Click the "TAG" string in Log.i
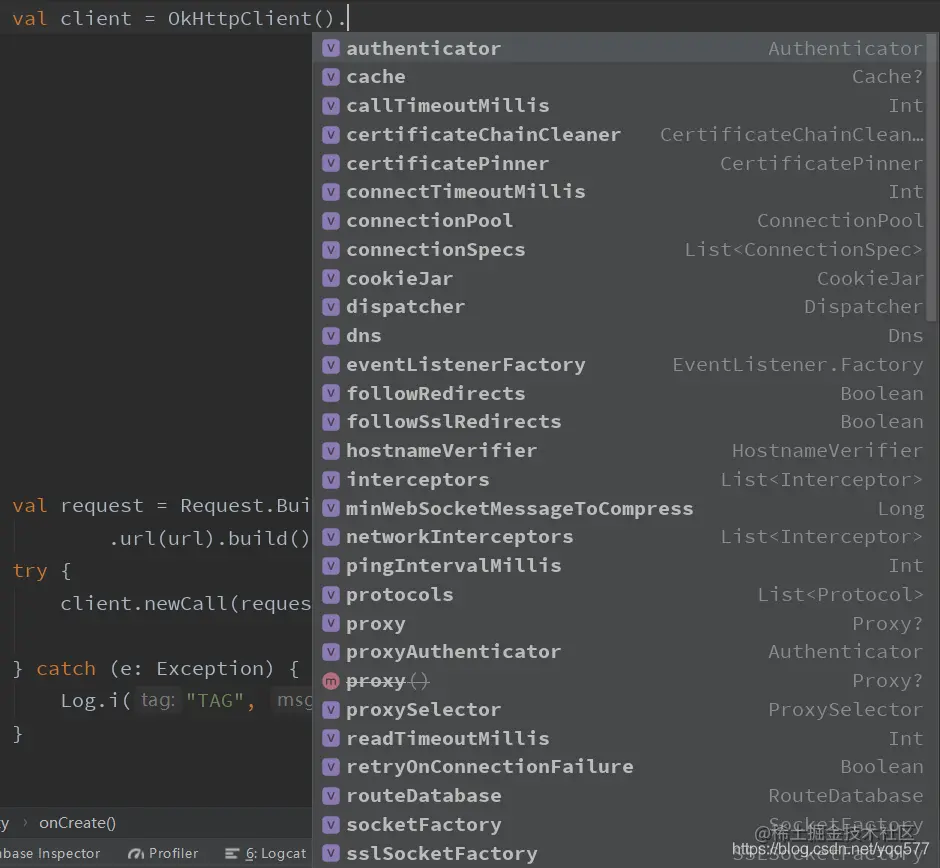 [215, 700]
